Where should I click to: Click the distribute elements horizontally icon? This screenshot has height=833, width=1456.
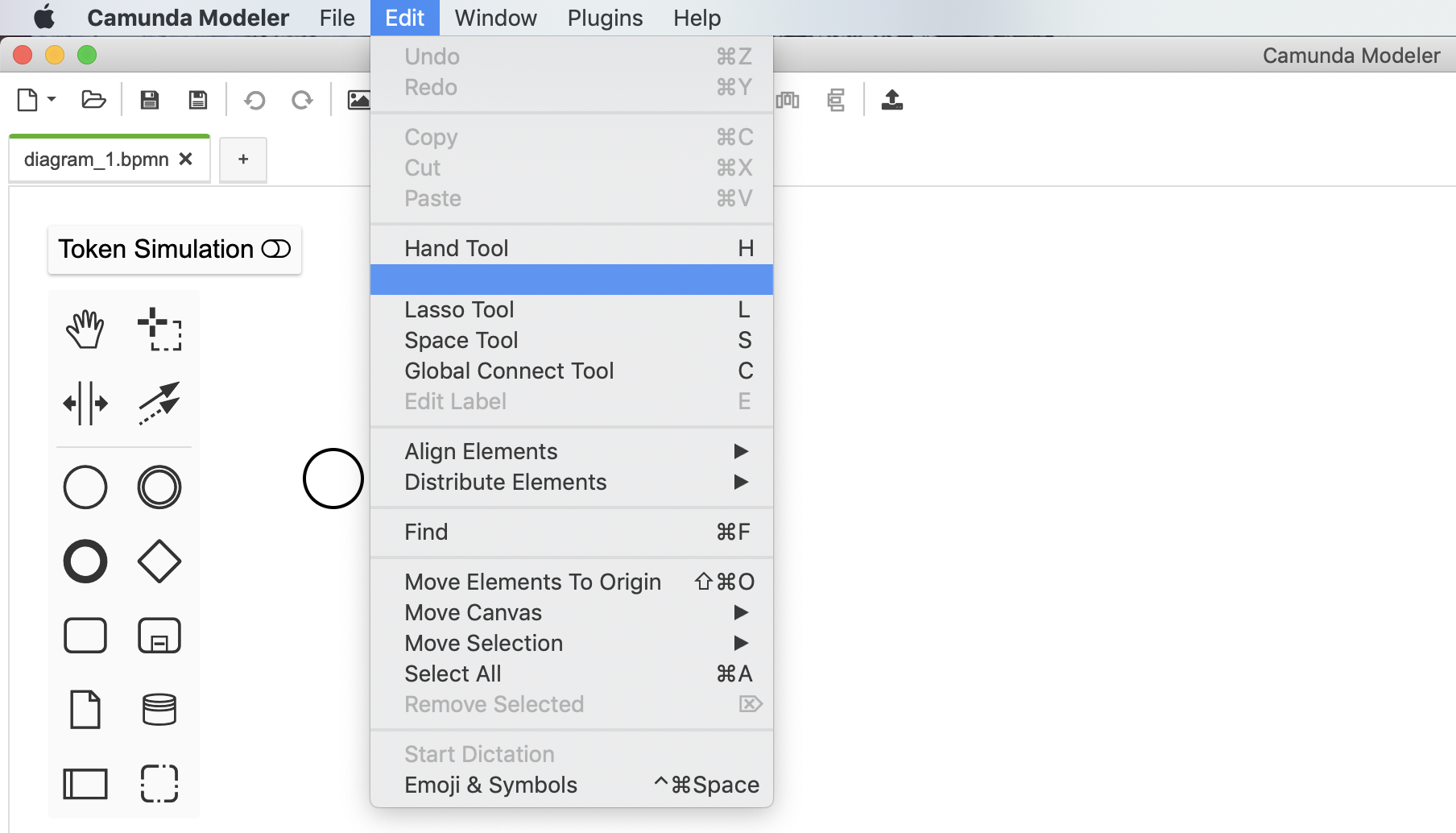[x=788, y=100]
